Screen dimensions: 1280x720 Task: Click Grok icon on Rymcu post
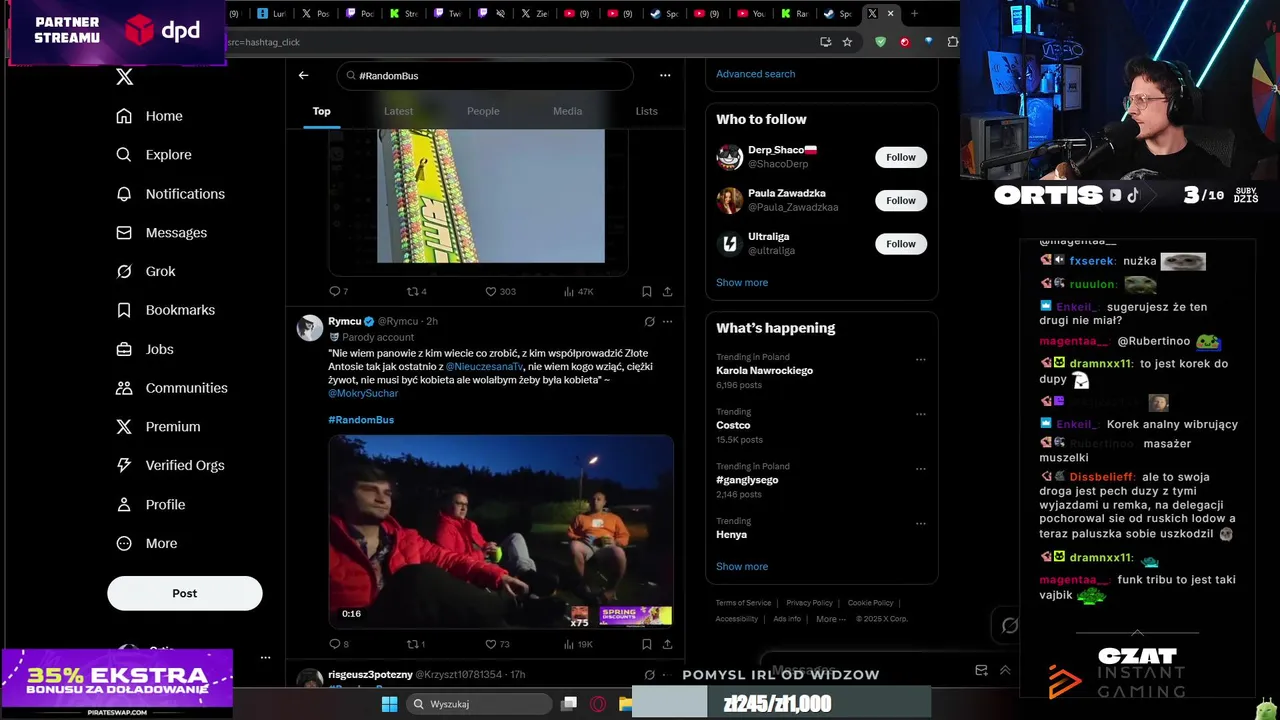[x=649, y=321]
